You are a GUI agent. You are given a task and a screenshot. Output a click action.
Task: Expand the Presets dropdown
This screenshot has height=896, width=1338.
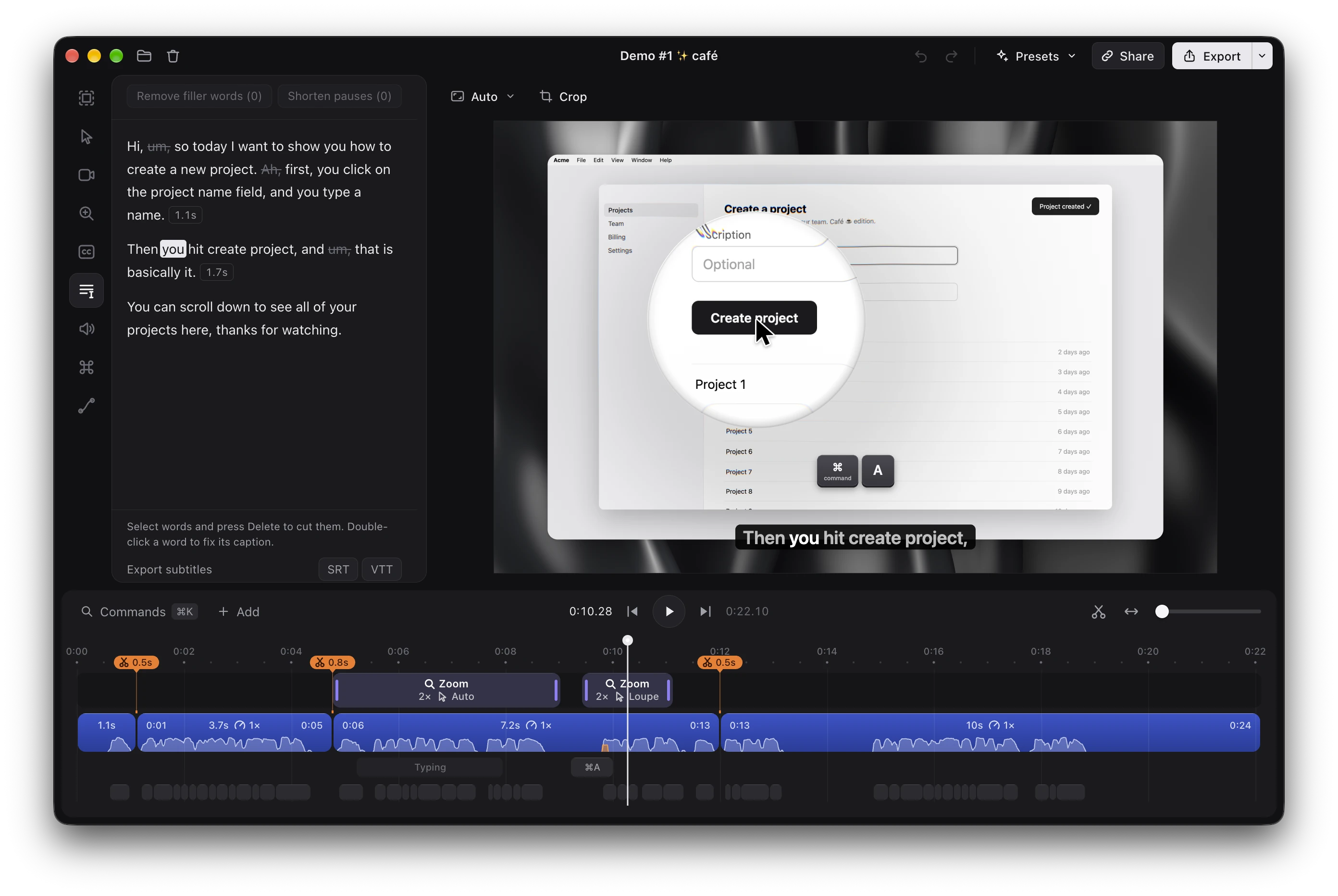(1036, 56)
